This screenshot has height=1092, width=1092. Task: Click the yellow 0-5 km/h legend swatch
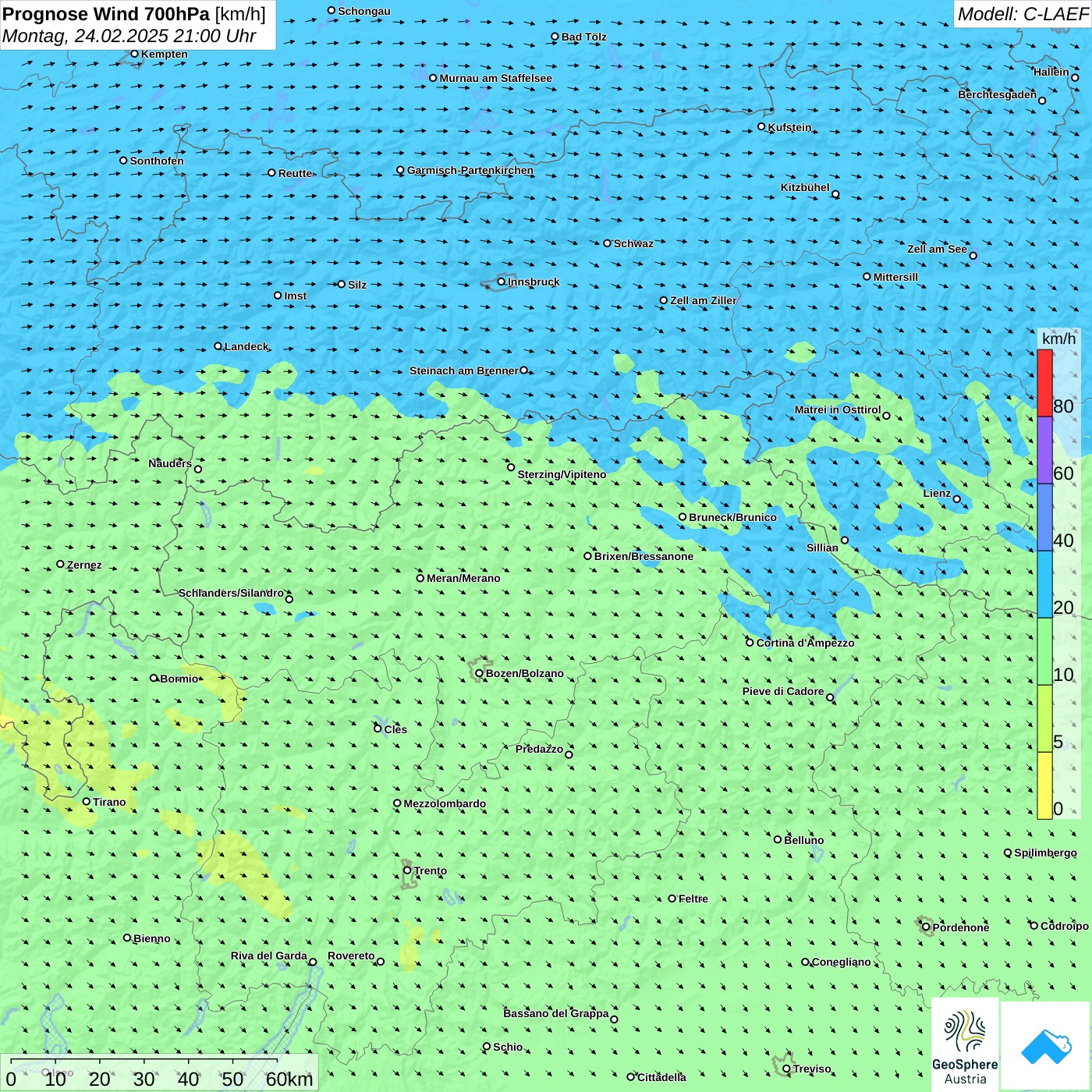1044,785
